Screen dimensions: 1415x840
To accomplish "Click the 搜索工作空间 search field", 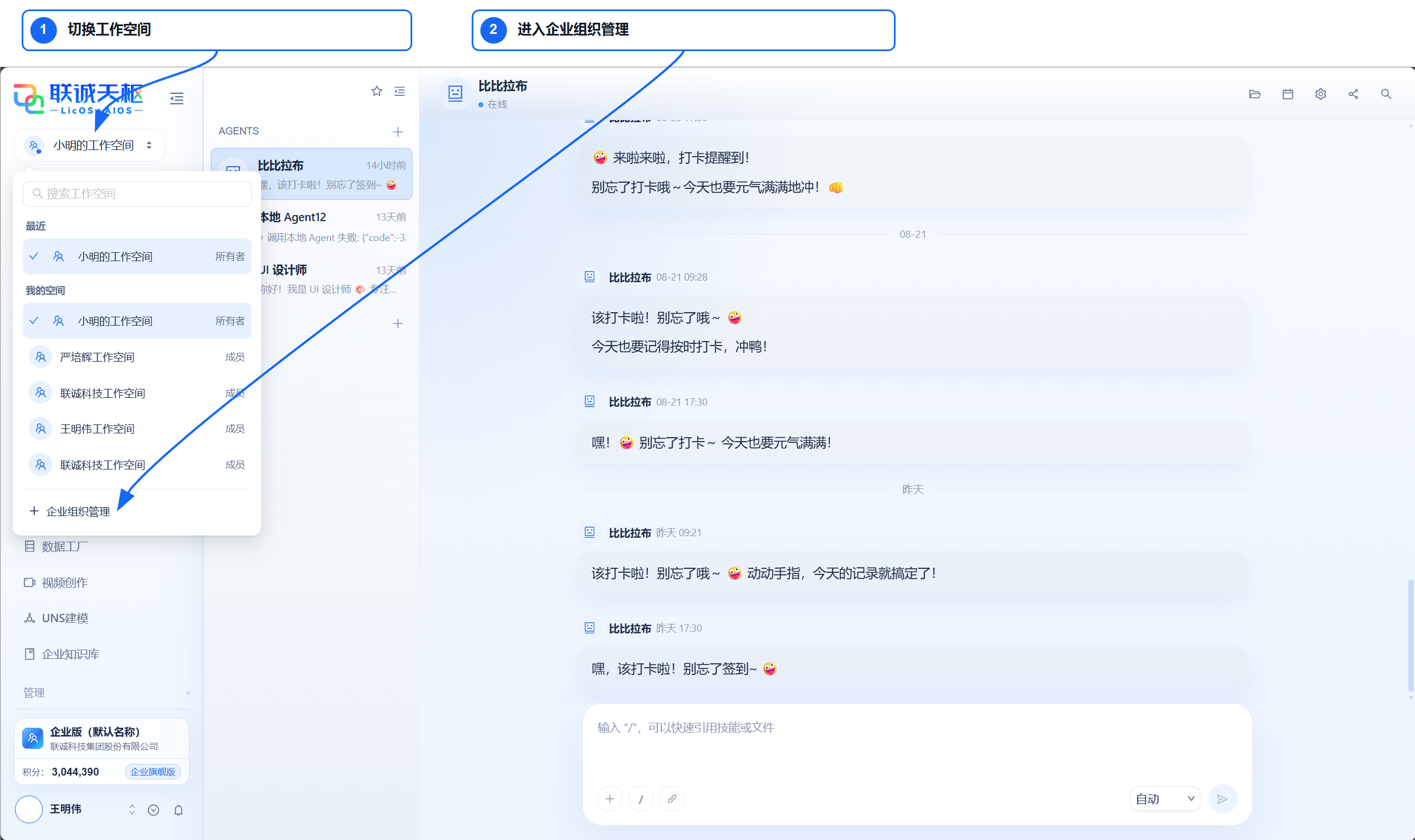I will click(x=137, y=193).
